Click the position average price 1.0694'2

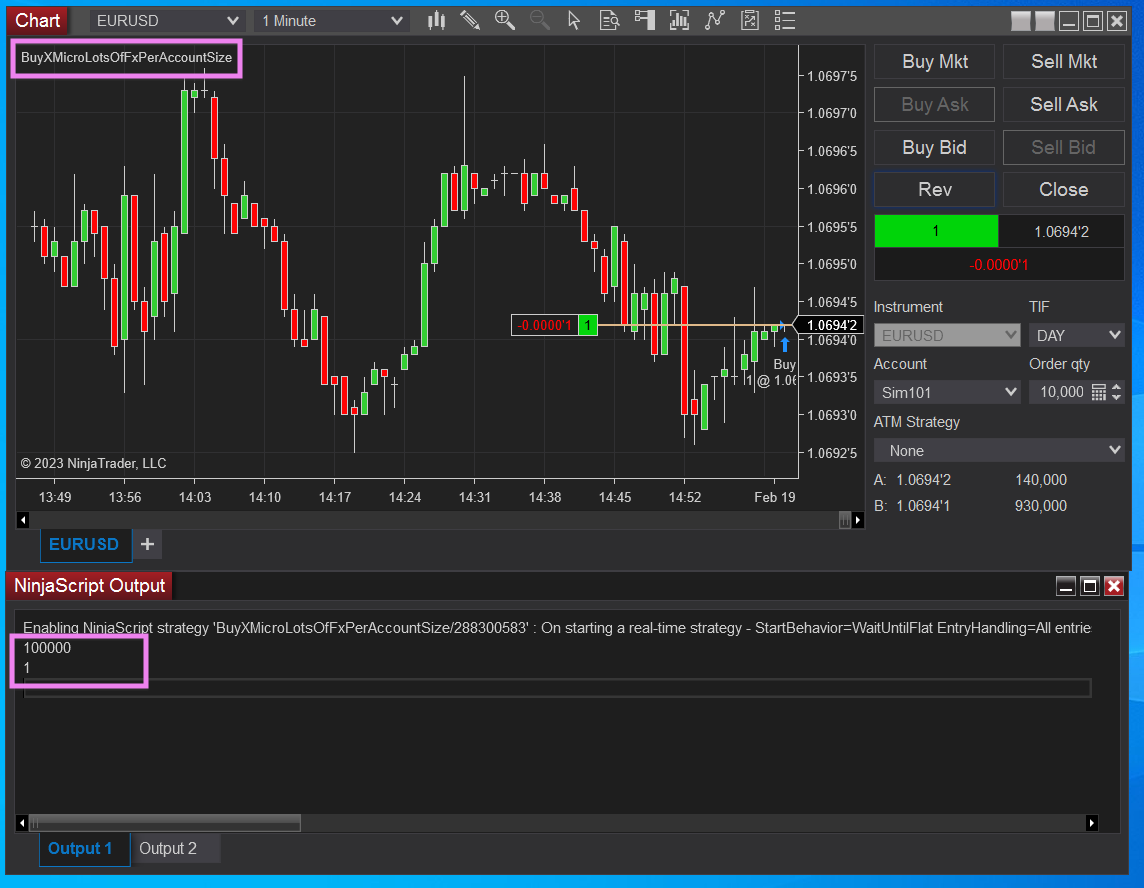pyautogui.click(x=1062, y=232)
